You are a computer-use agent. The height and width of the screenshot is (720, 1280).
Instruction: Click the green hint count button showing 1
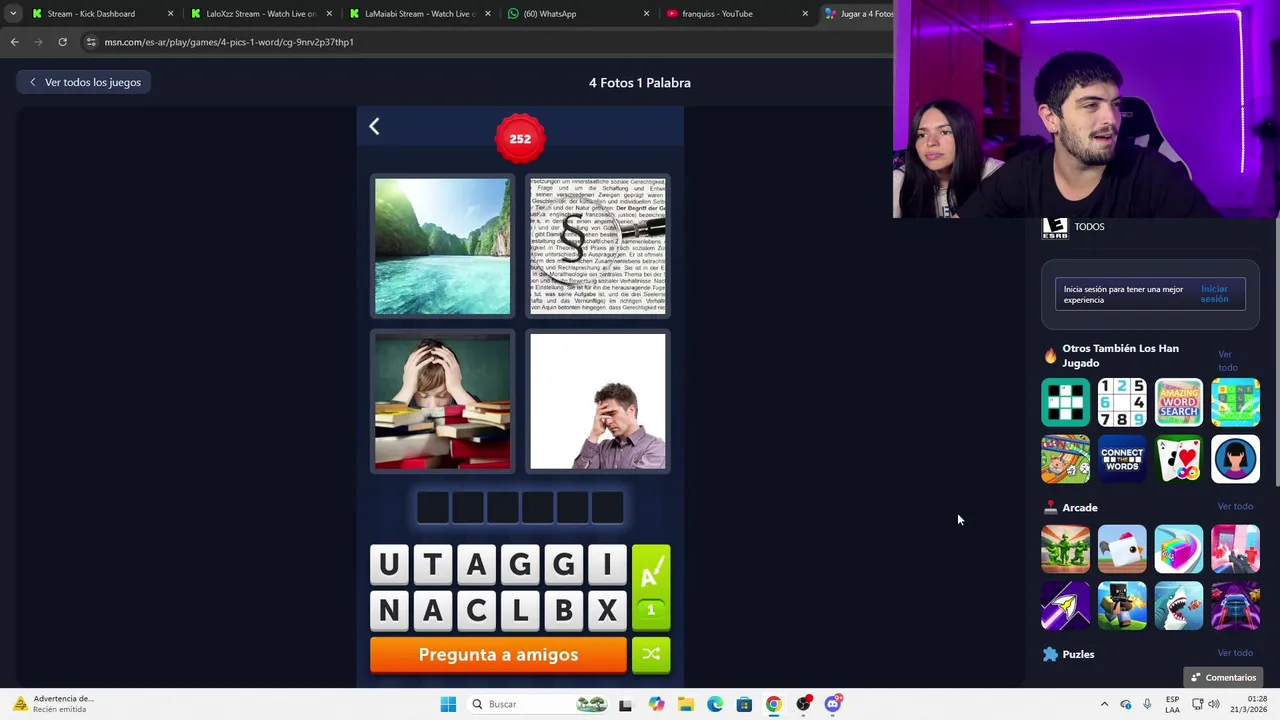pos(651,610)
